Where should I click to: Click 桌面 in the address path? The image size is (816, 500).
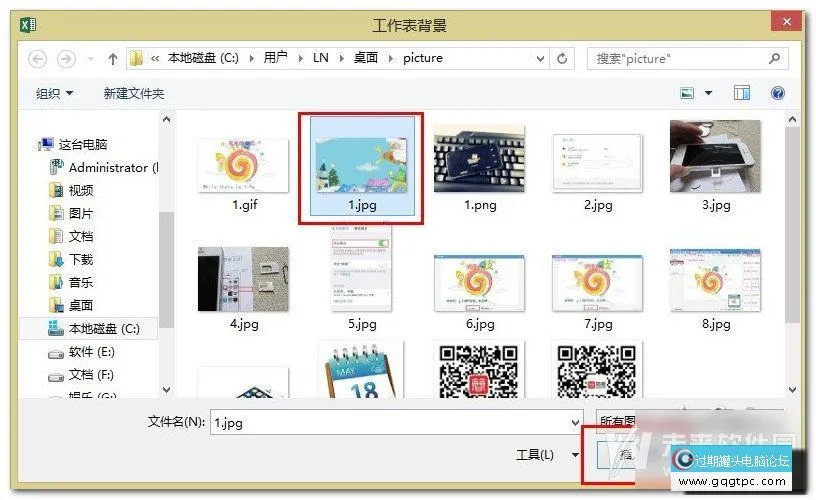tap(366, 58)
